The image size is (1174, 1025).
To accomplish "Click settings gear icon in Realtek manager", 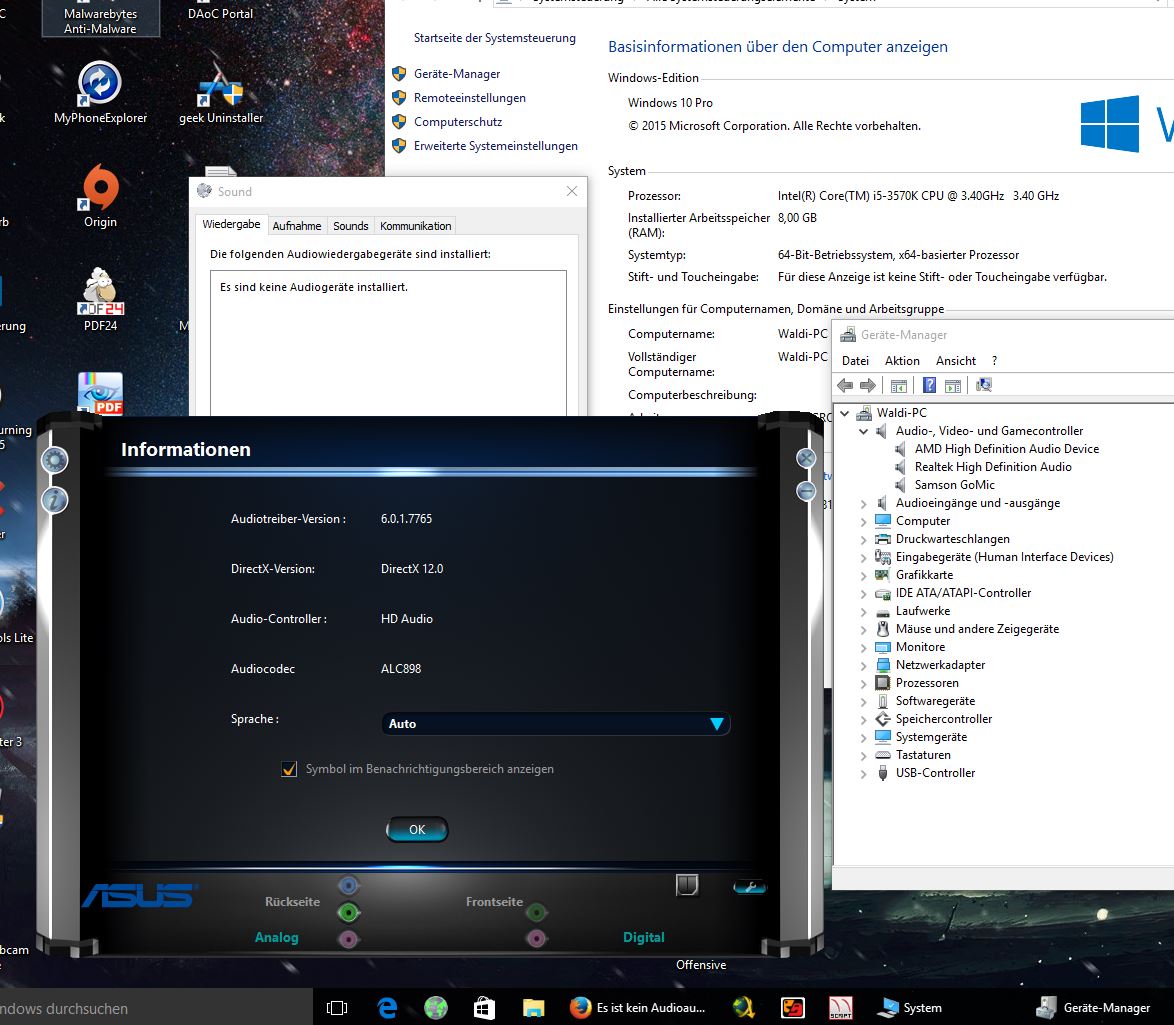I will 55,460.
